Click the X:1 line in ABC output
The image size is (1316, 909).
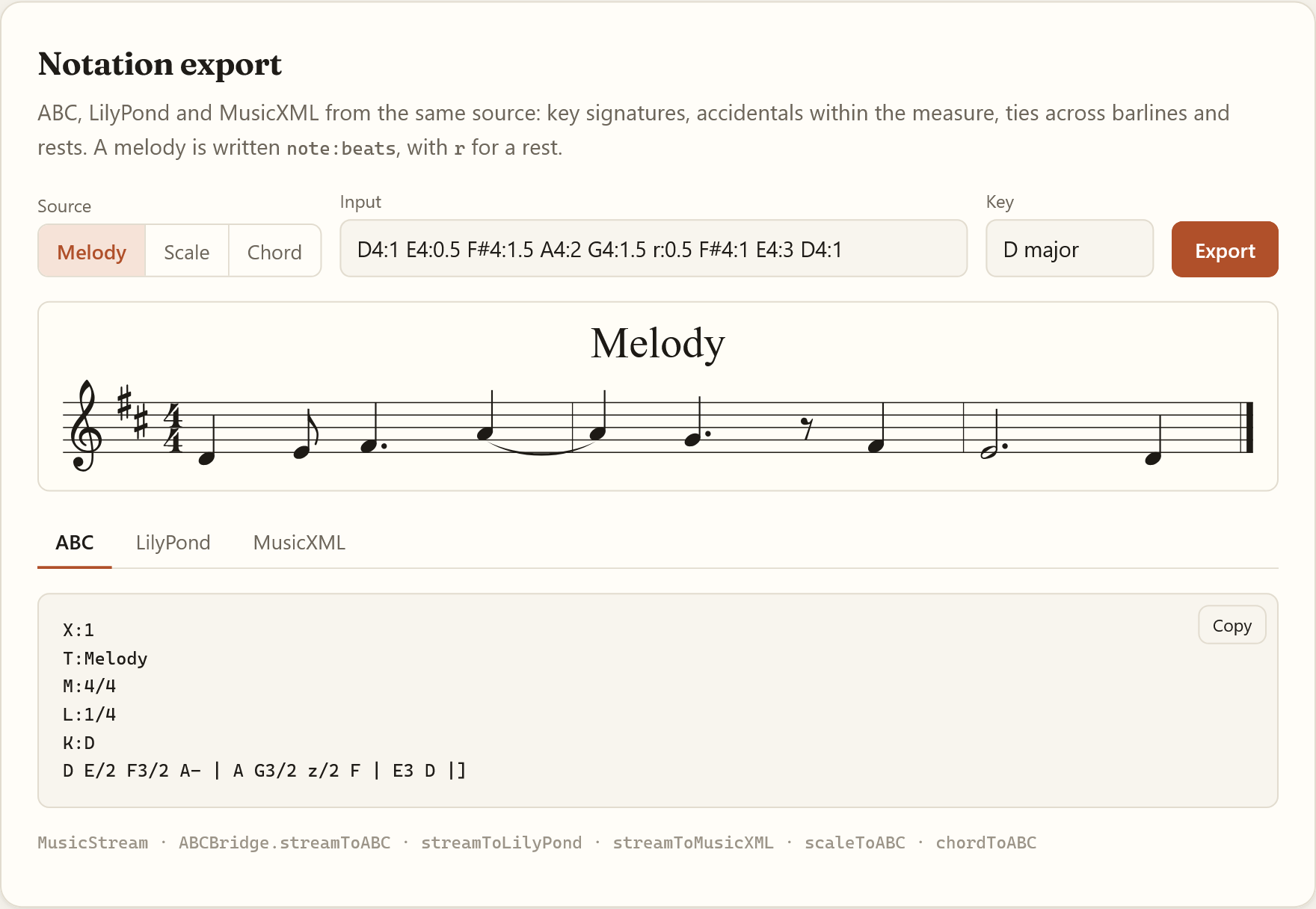pyautogui.click(x=79, y=630)
